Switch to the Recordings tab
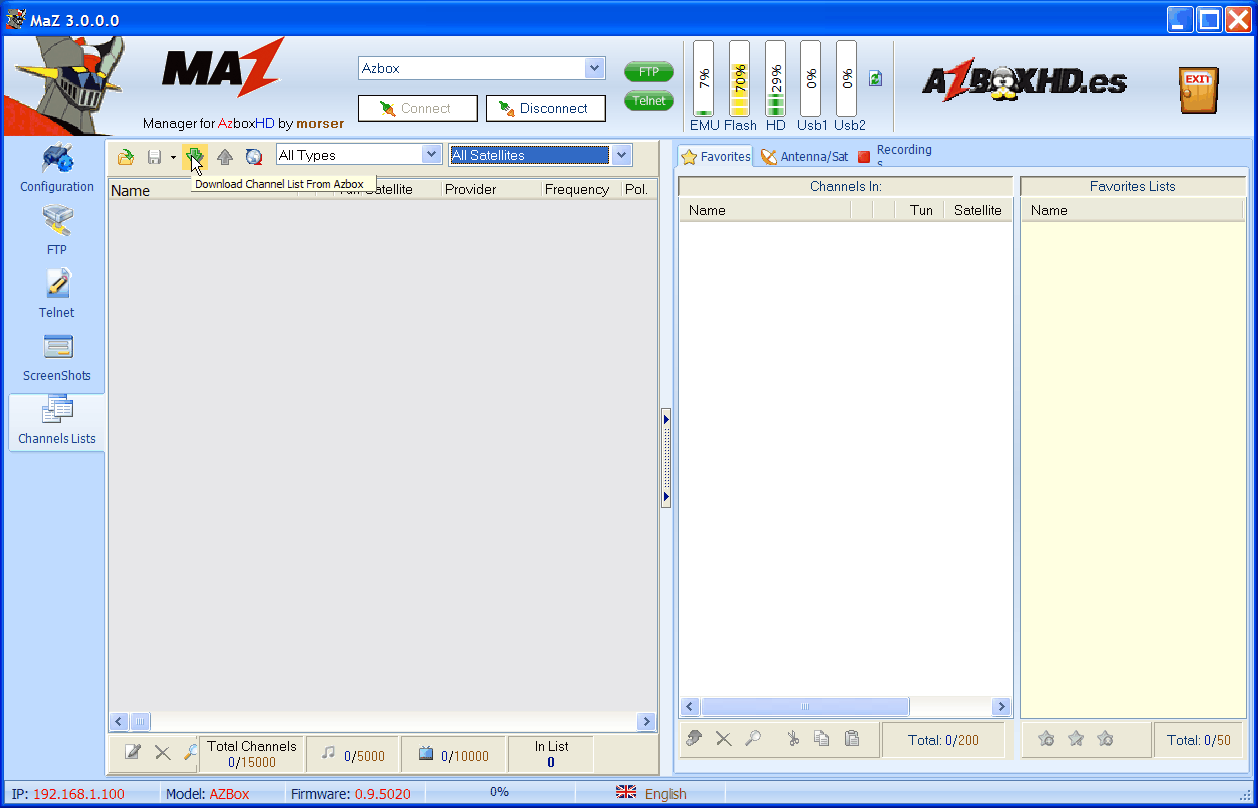The height and width of the screenshot is (808, 1258). pyautogui.click(x=895, y=156)
